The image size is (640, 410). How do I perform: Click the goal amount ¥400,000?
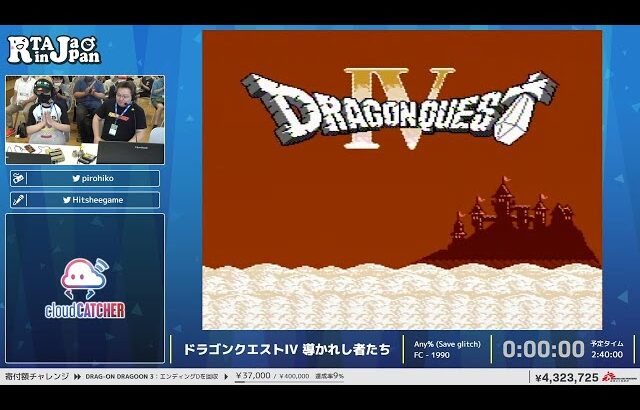[x=294, y=377]
